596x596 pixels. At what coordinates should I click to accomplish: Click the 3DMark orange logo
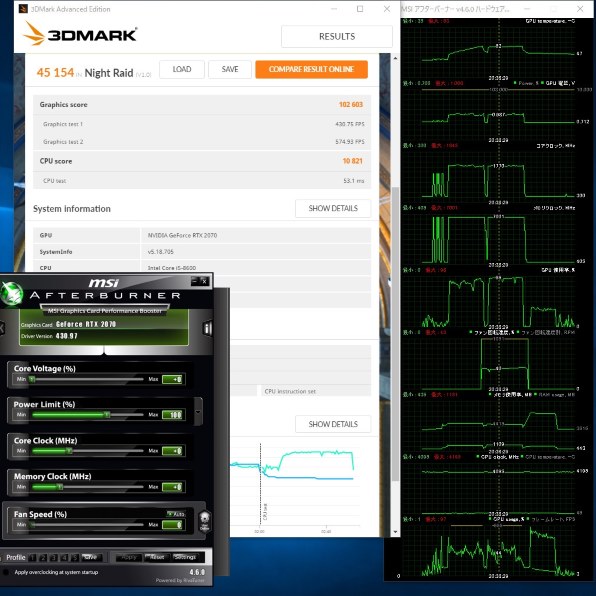pyautogui.click(x=79, y=33)
